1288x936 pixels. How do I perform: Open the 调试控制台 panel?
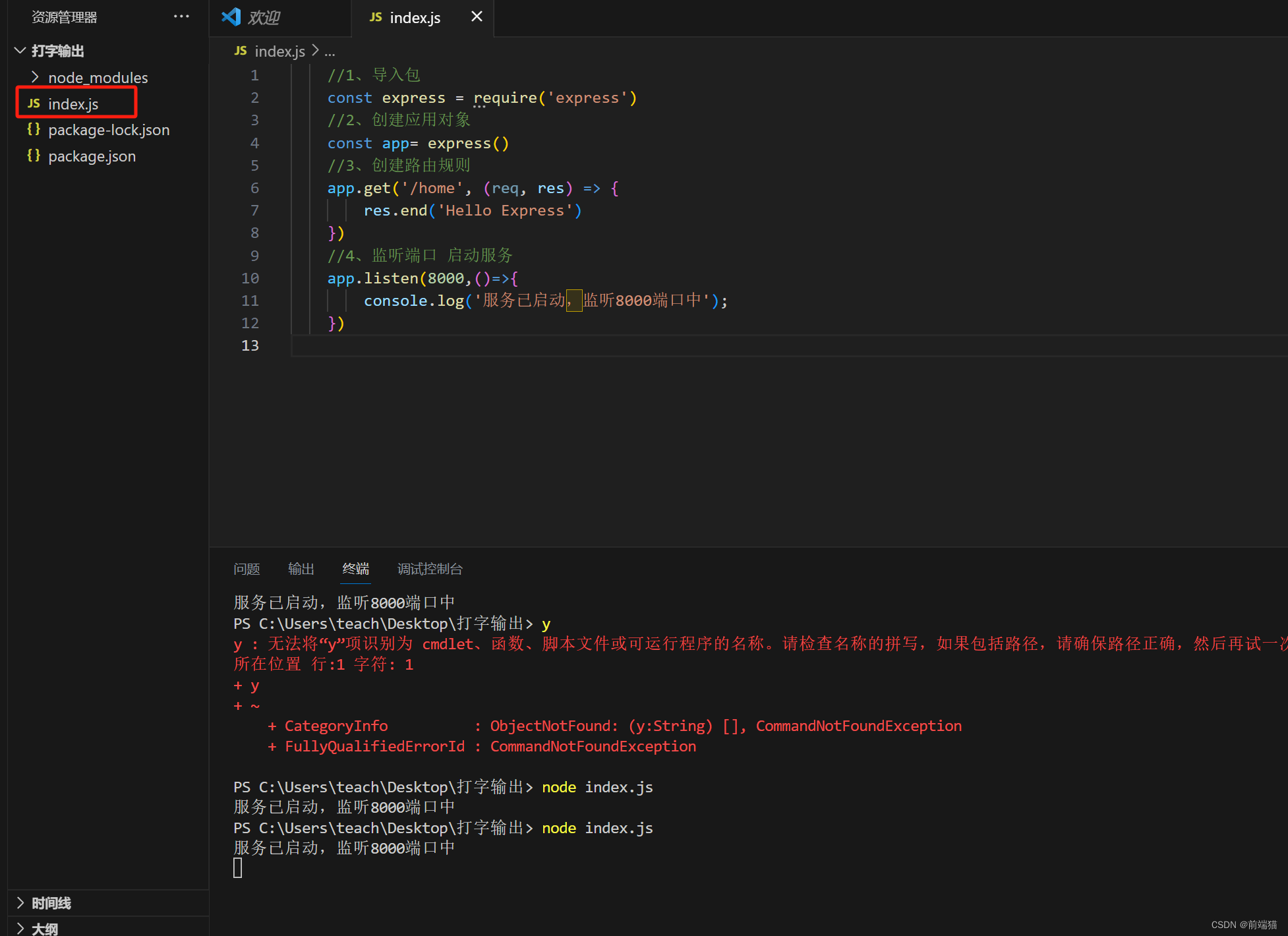(430, 569)
